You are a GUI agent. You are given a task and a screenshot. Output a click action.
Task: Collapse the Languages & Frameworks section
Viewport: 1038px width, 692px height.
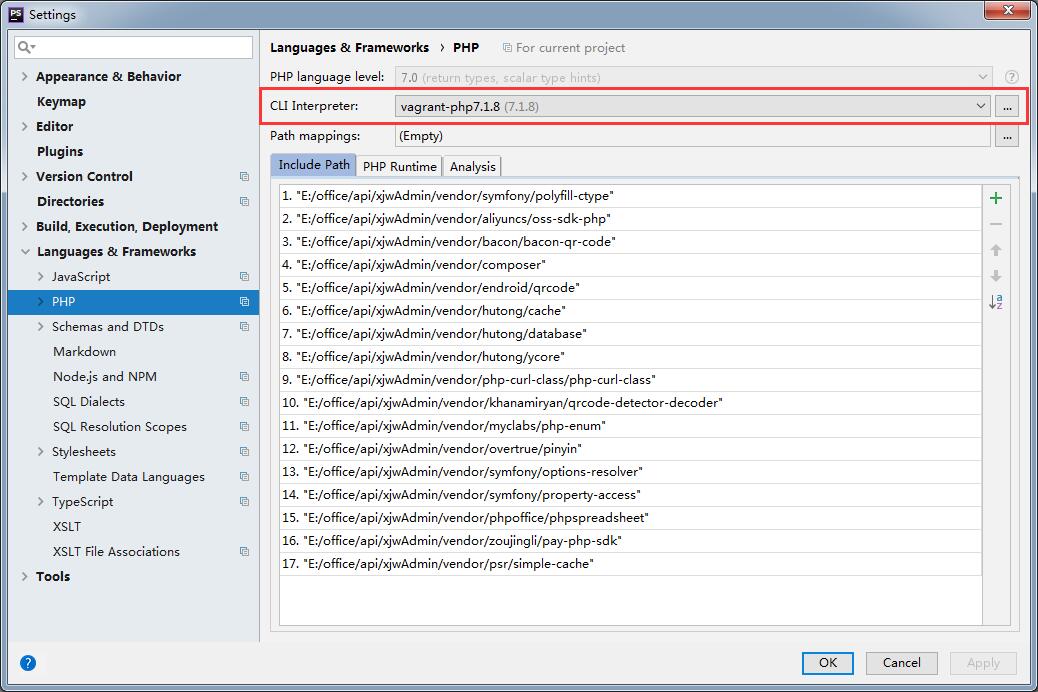24,252
